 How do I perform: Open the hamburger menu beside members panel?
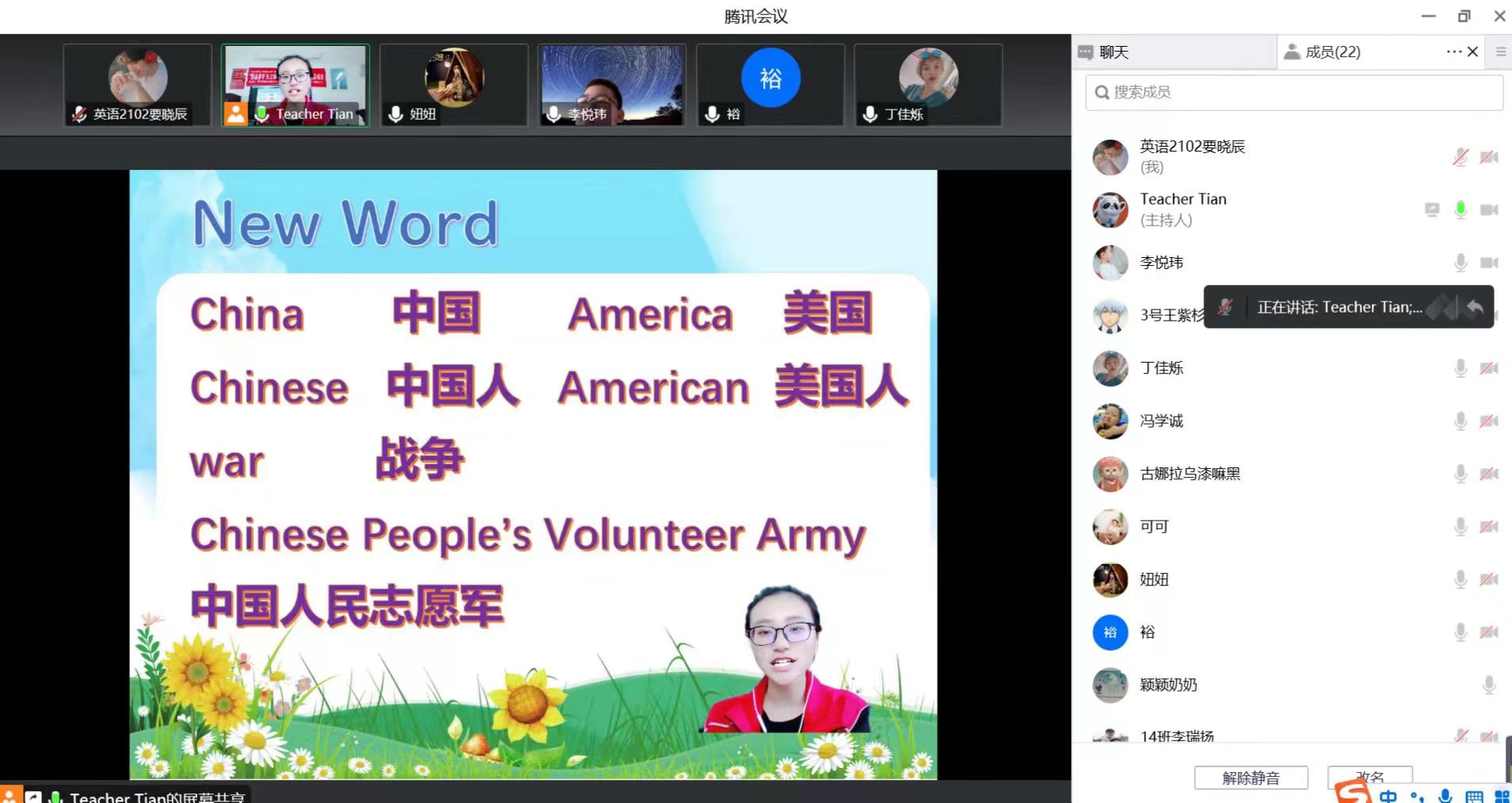point(1501,52)
